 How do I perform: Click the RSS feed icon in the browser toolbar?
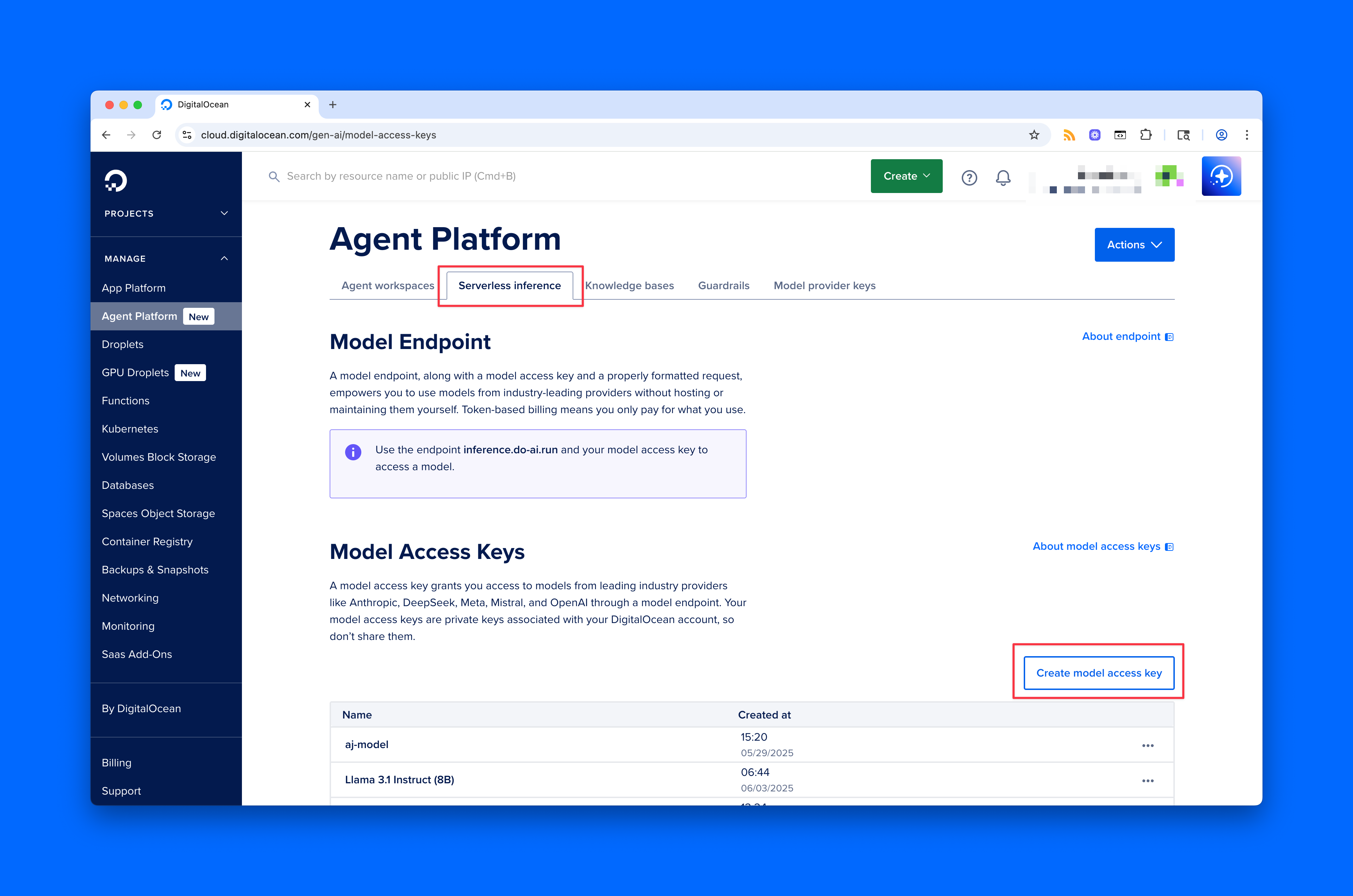(1068, 135)
